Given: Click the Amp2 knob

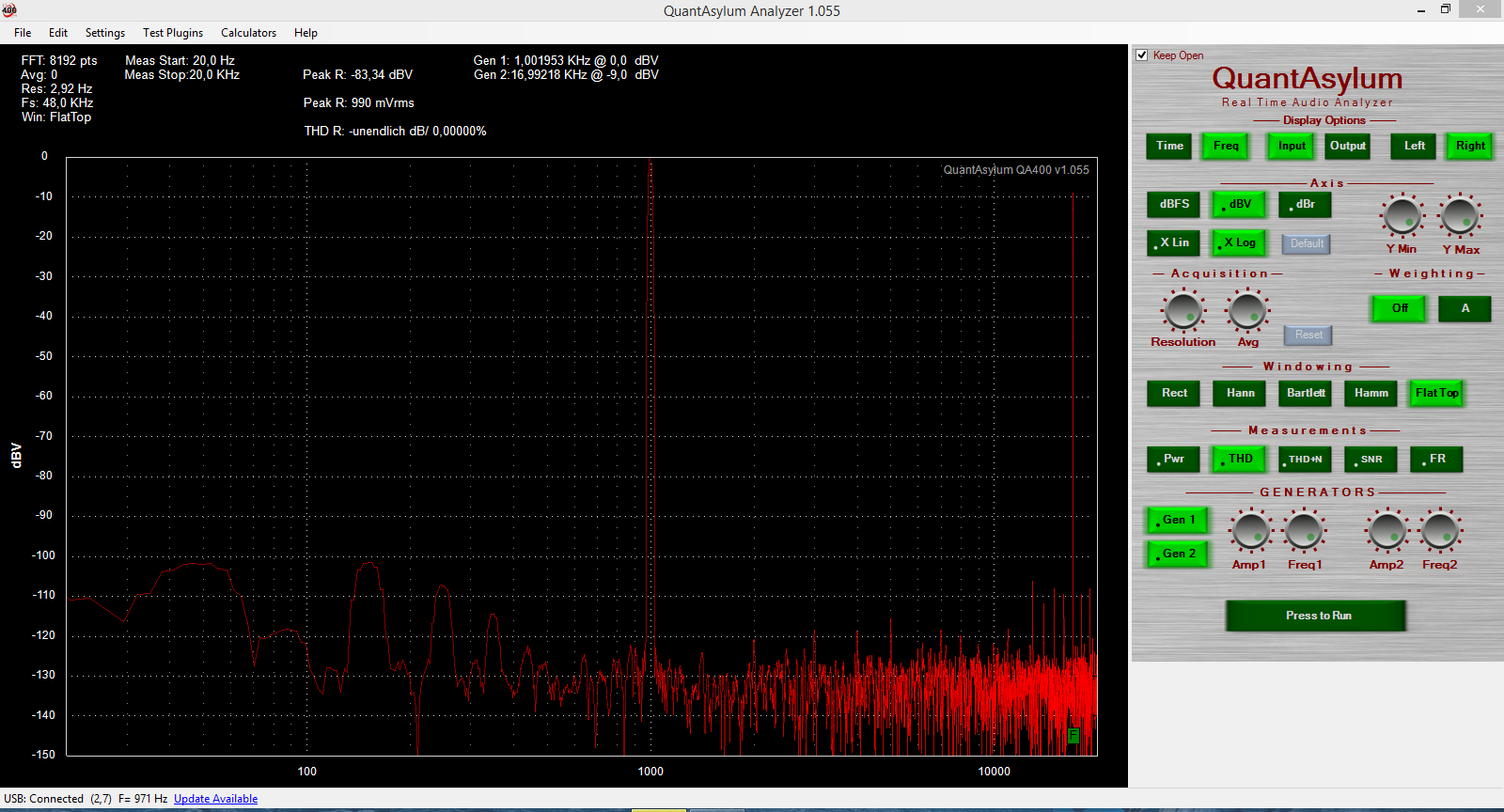Looking at the screenshot, I should click(x=1387, y=531).
